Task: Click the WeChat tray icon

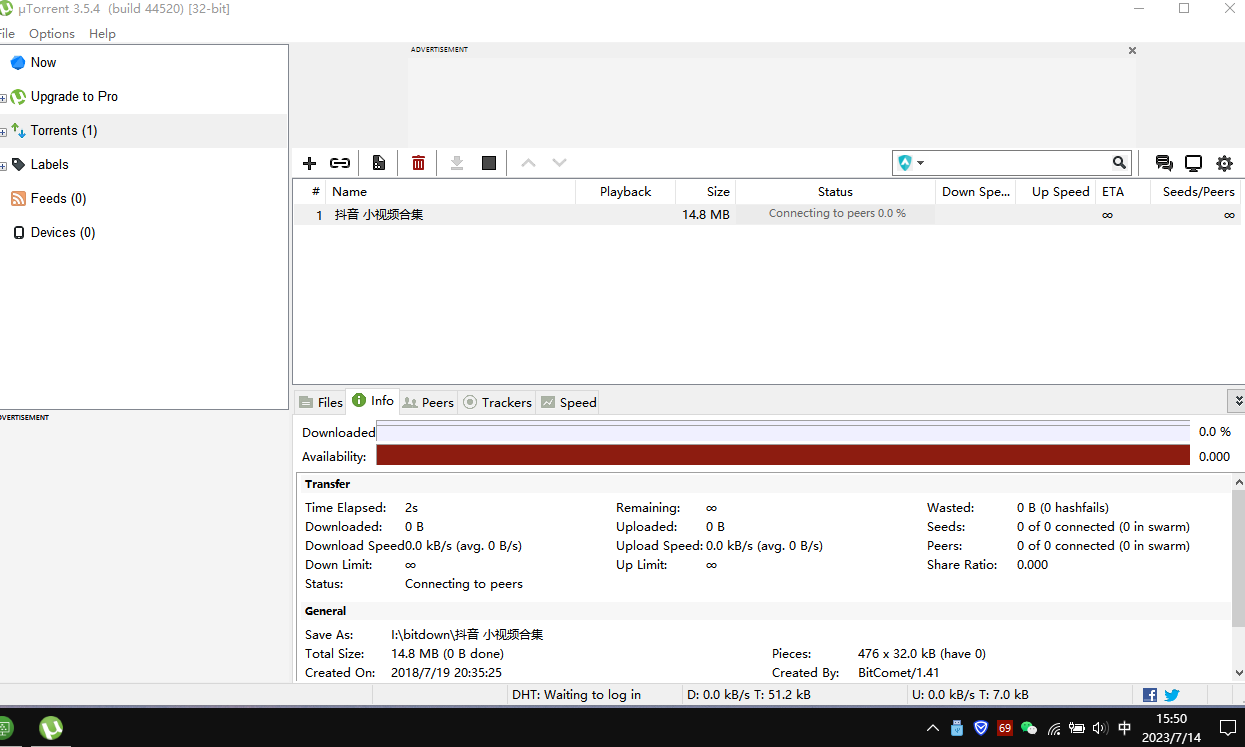Action: (x=1028, y=728)
